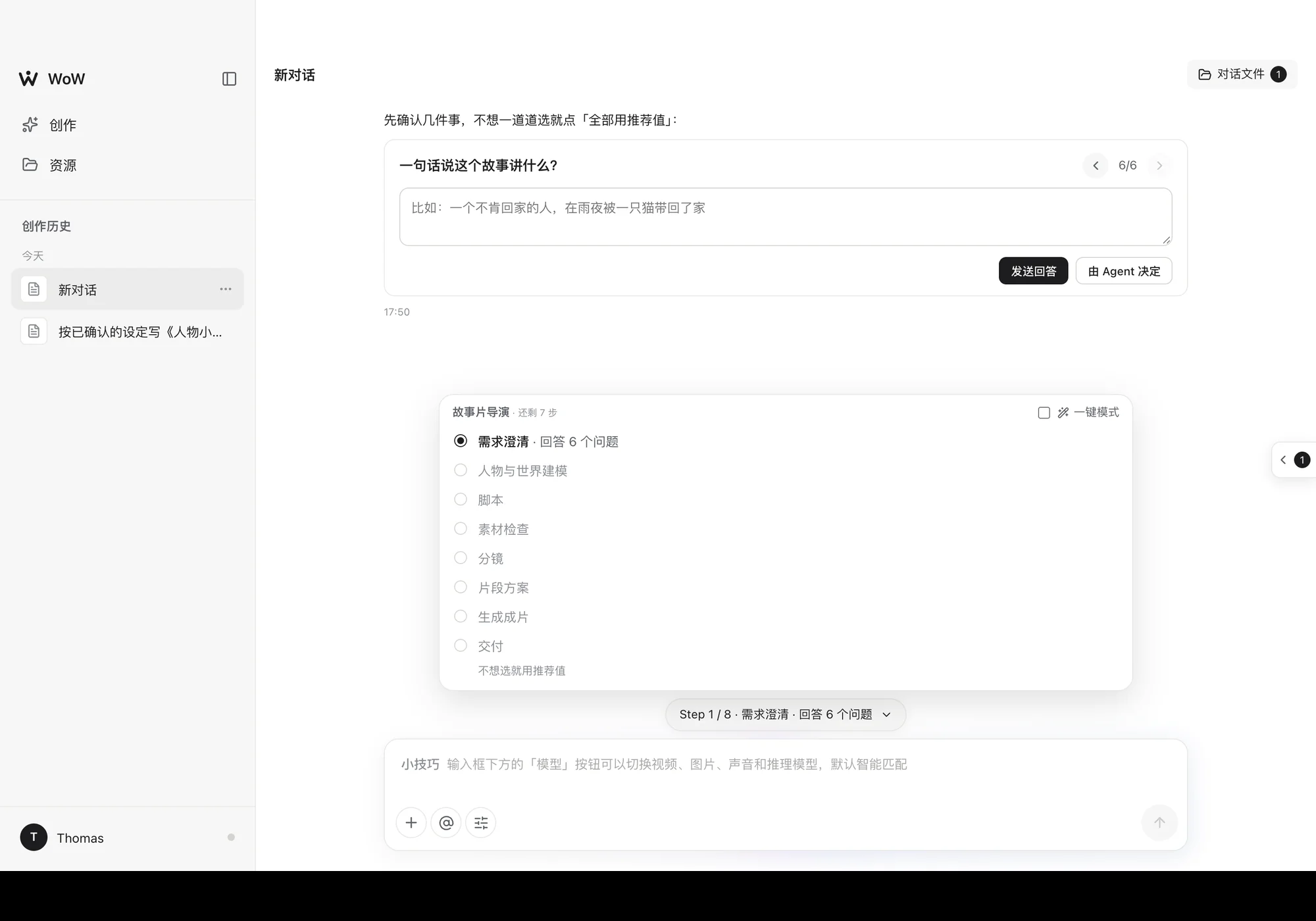This screenshot has width=1316, height=921.
Task: Select the 需求澄清 step radio
Action: point(461,441)
